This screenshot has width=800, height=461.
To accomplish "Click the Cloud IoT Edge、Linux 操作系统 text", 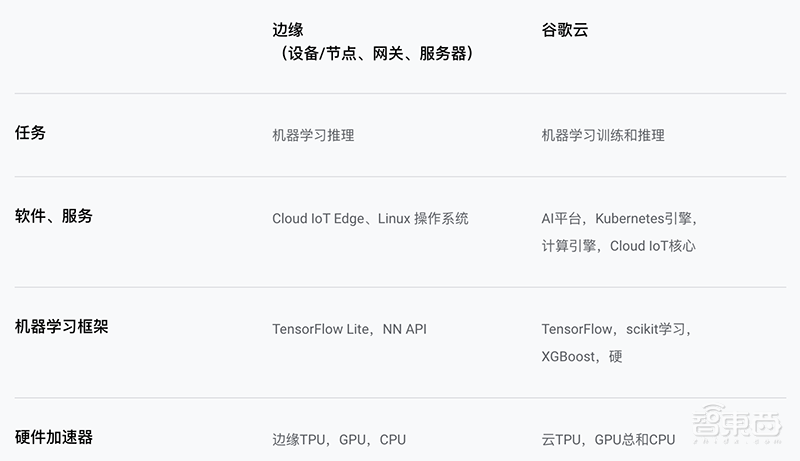I will [x=370, y=218].
